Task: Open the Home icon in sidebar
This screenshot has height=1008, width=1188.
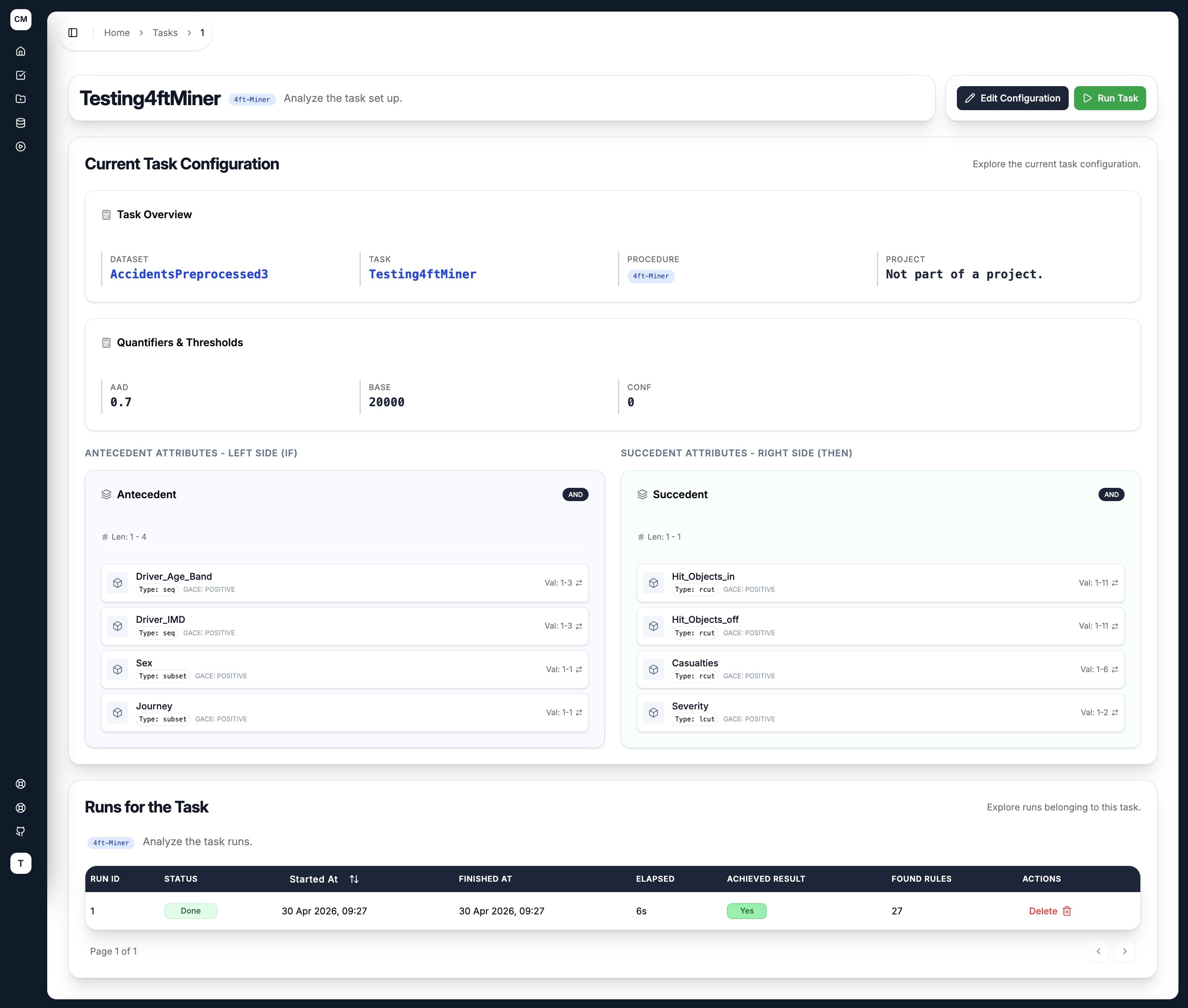Action: tap(21, 51)
